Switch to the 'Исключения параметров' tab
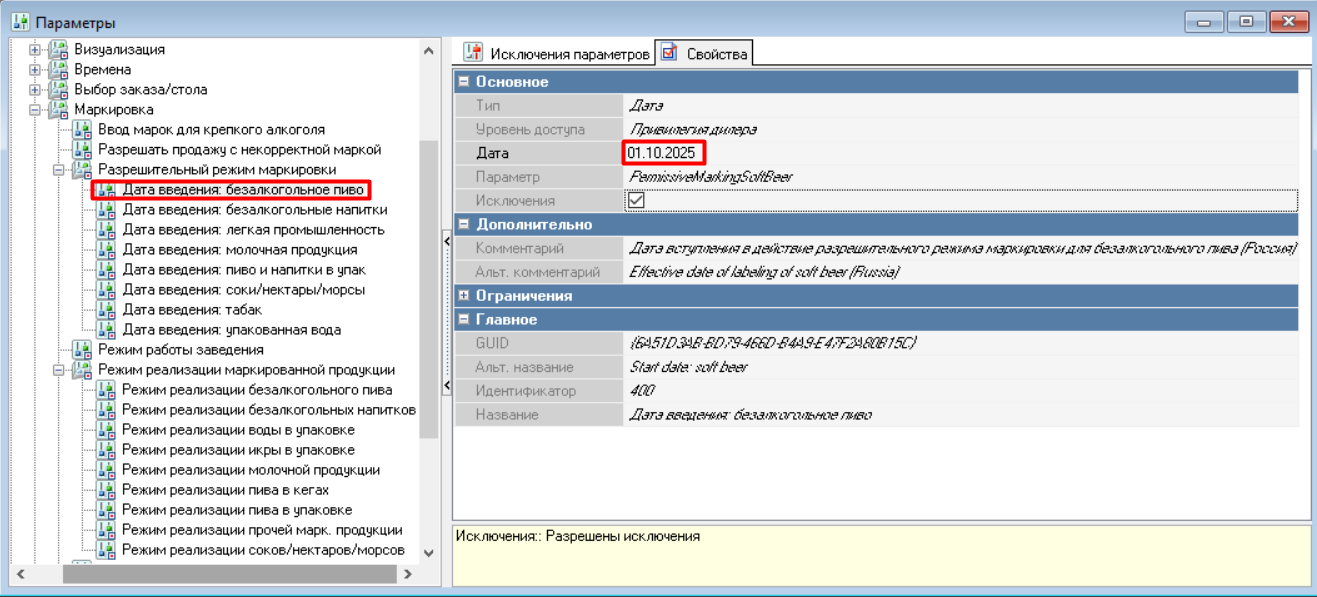Screen dimensions: 1317x597 tap(568, 54)
